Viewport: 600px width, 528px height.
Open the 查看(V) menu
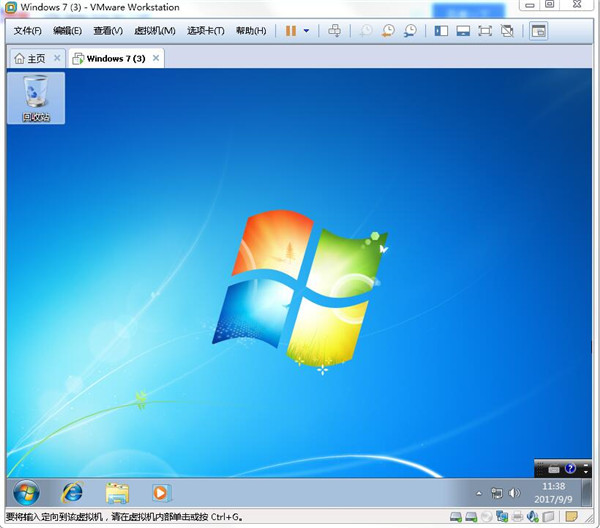[x=108, y=31]
